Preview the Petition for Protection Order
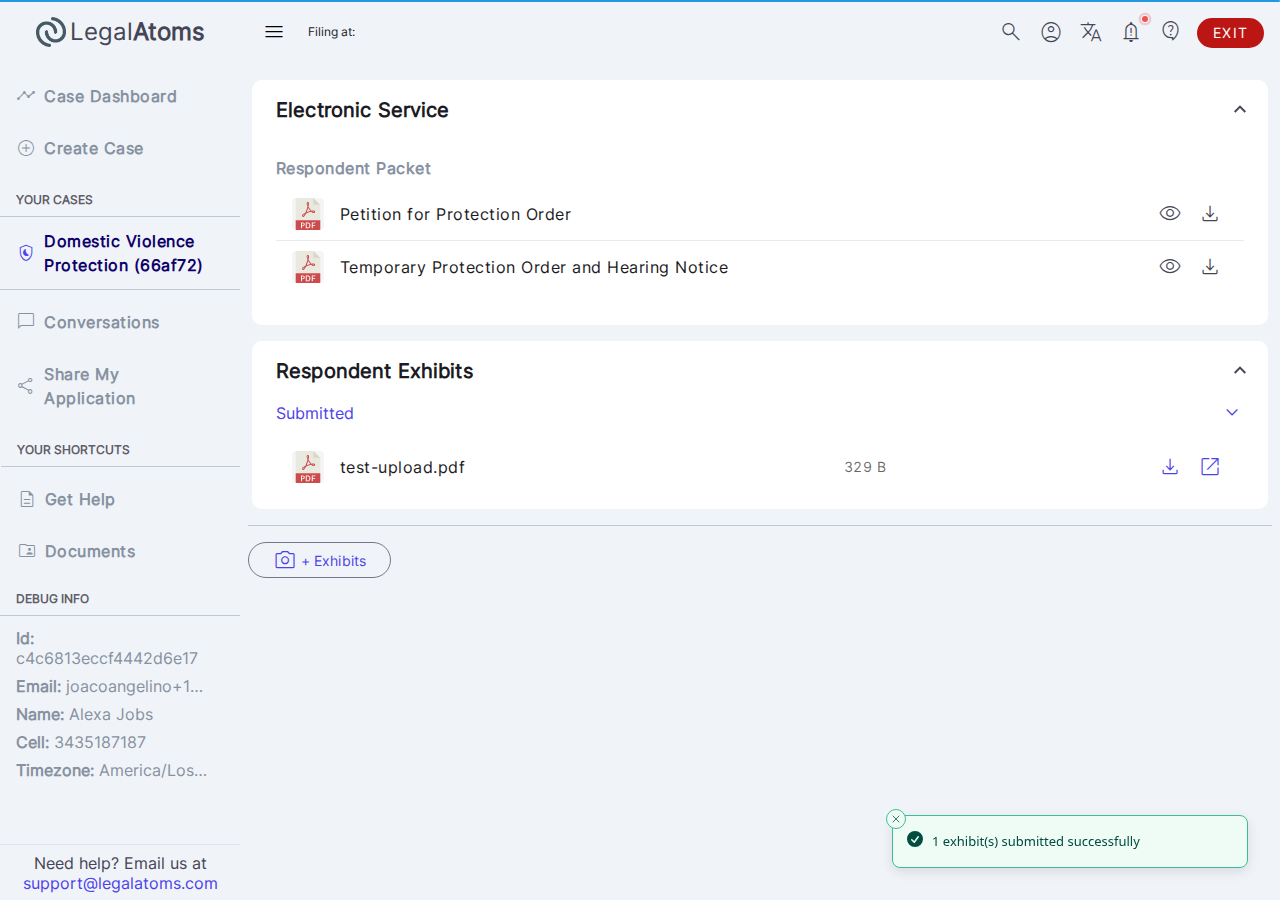The image size is (1280, 900). click(1170, 213)
